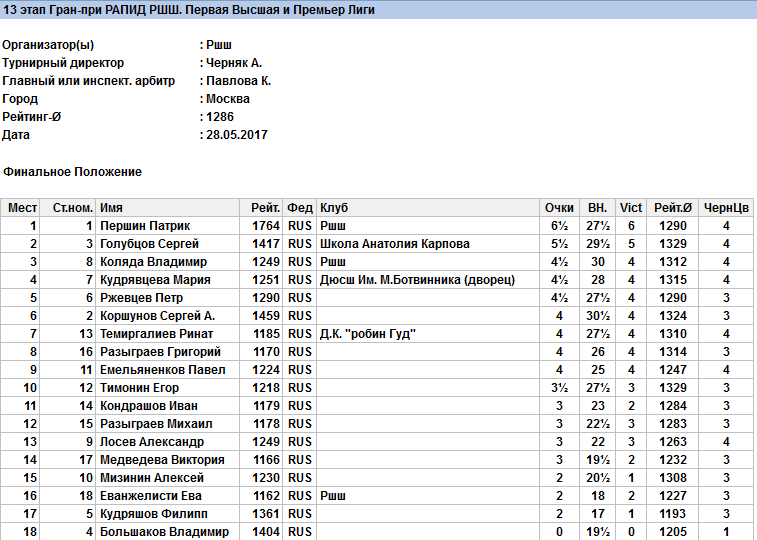
Task: Click tiebreak '30½' in Коршунов's row
Action: [x=598, y=316]
